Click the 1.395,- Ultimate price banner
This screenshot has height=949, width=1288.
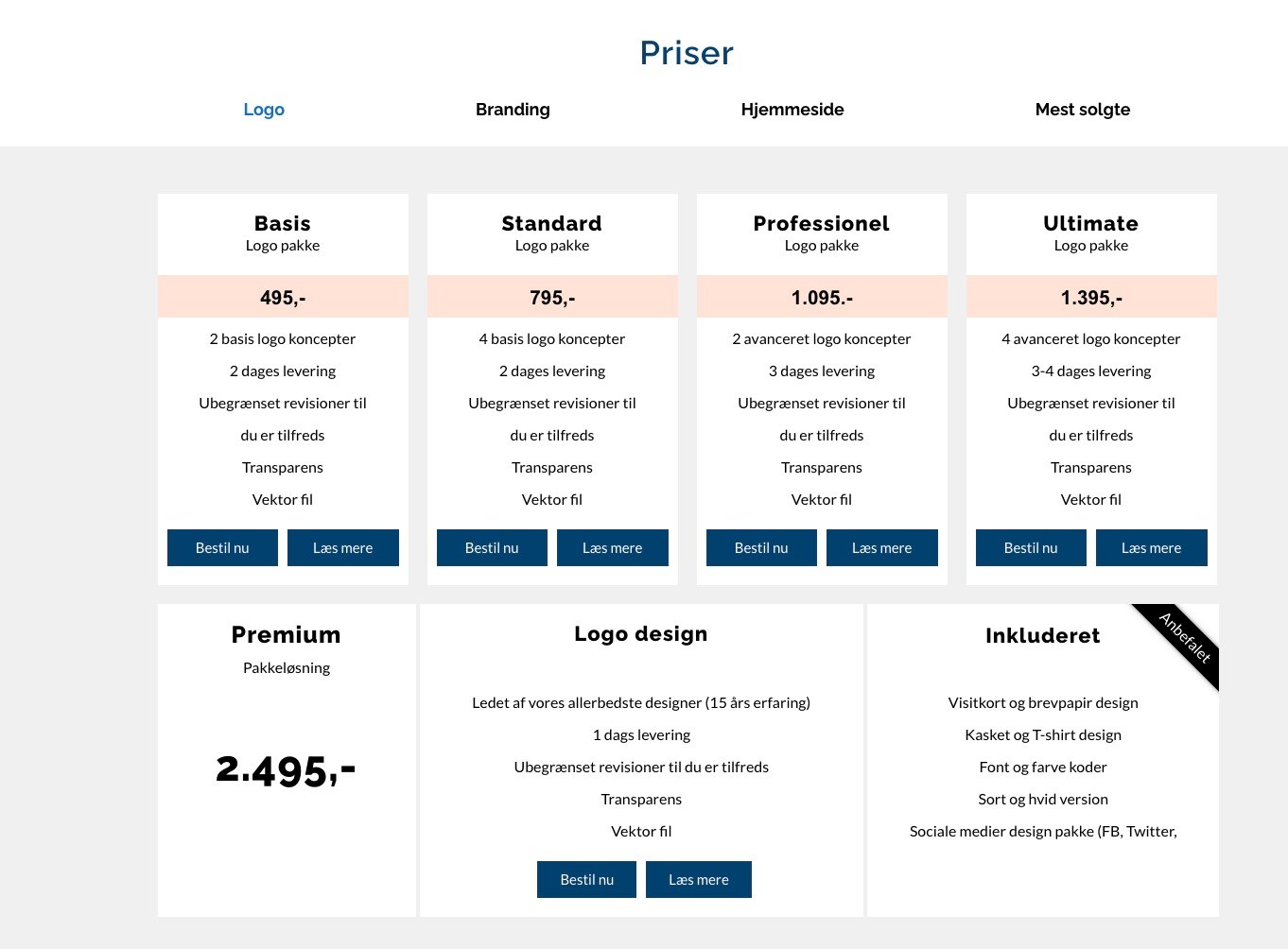pyautogui.click(x=1091, y=298)
